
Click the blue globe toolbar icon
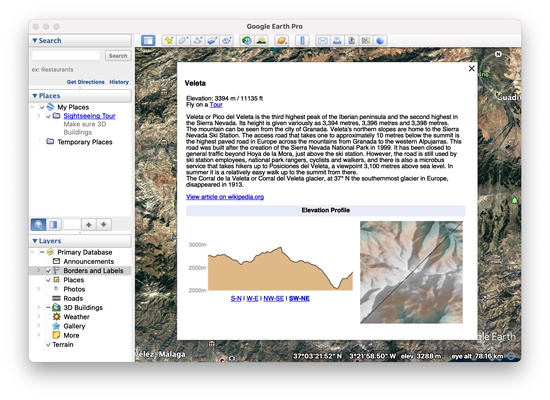pos(380,41)
